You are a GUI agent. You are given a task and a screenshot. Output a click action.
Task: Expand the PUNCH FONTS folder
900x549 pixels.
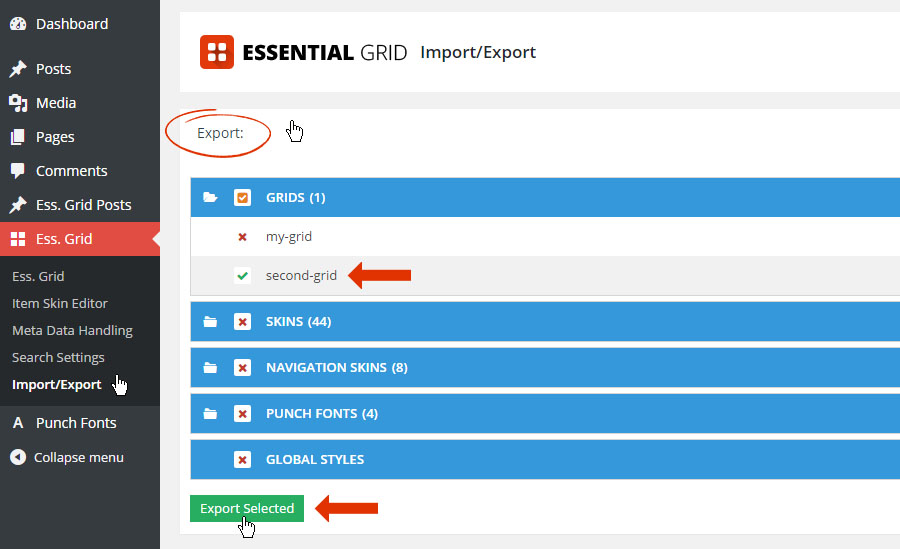tap(210, 413)
